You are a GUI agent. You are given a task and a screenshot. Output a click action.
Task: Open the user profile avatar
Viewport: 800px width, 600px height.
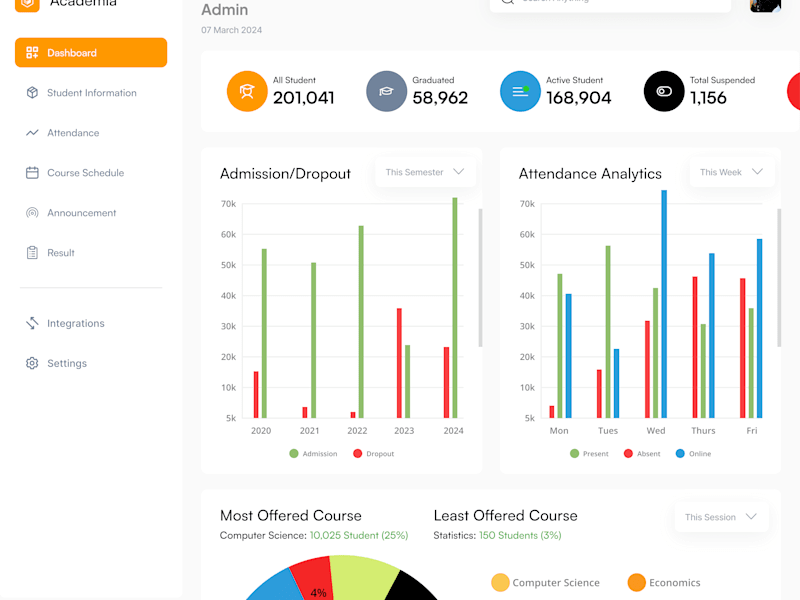click(765, 5)
